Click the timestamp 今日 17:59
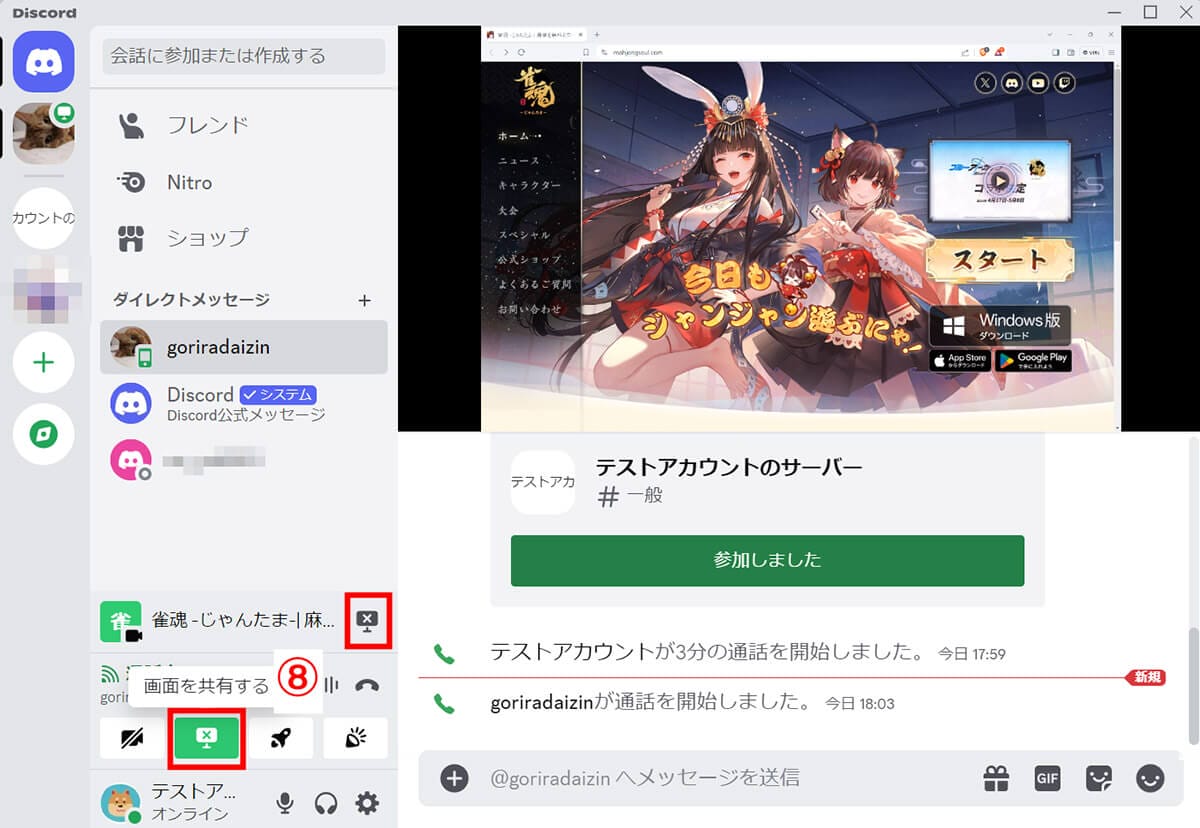The width and height of the screenshot is (1200, 828). point(972,654)
